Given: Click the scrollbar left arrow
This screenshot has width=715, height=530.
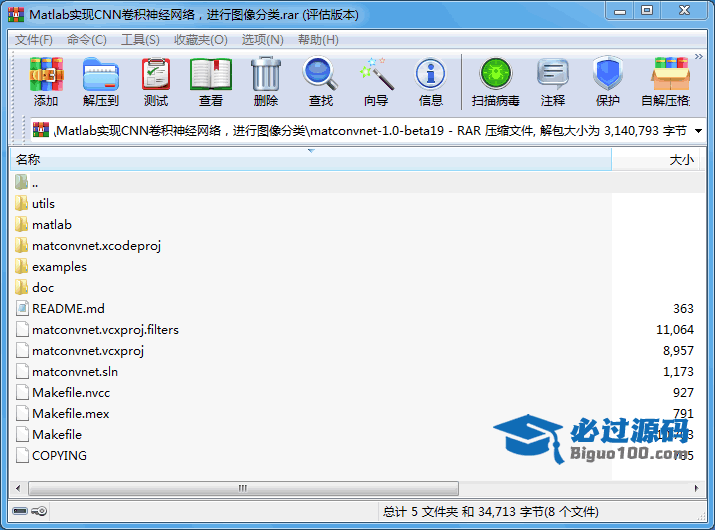Looking at the screenshot, I should point(18,488).
